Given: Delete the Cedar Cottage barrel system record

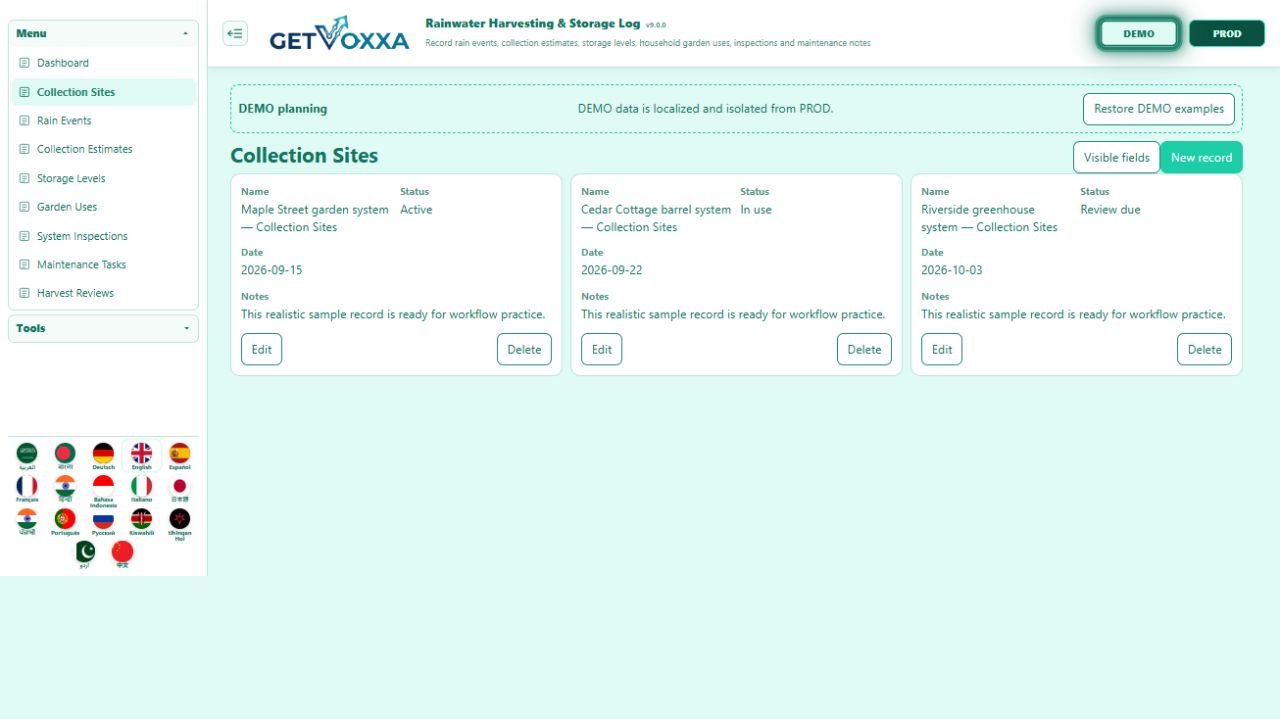Looking at the screenshot, I should click(864, 349).
